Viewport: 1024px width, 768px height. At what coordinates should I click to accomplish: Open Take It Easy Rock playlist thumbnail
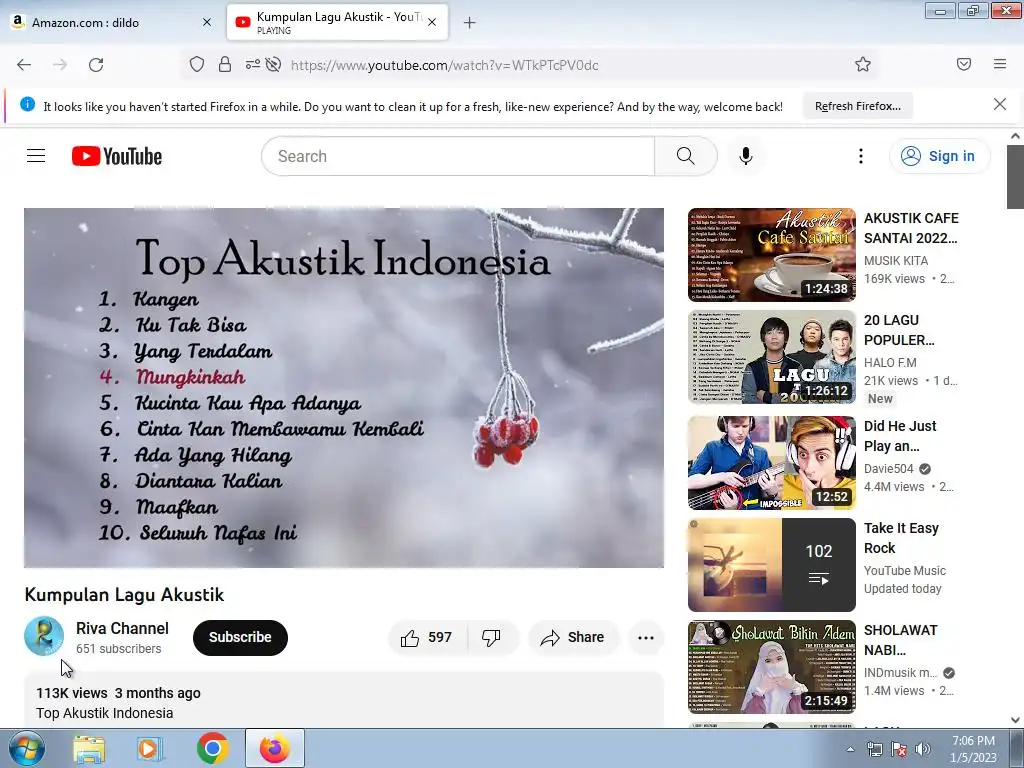[771, 564]
